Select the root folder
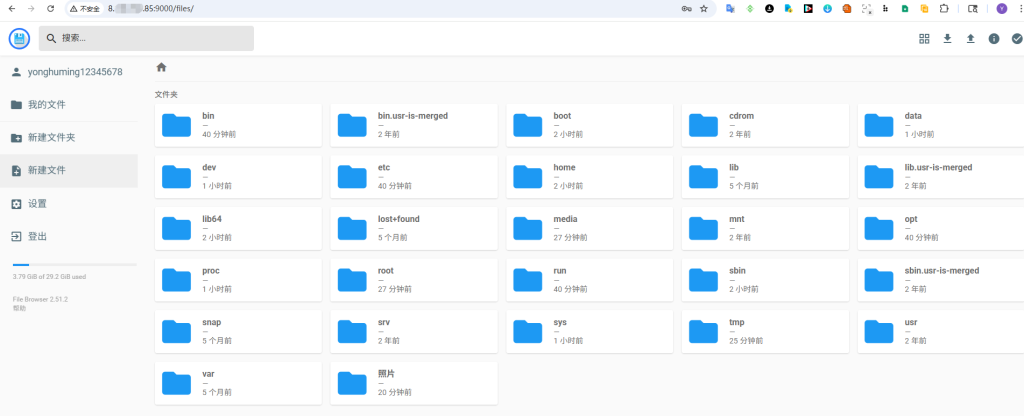This screenshot has height=416, width=1024. (414, 280)
